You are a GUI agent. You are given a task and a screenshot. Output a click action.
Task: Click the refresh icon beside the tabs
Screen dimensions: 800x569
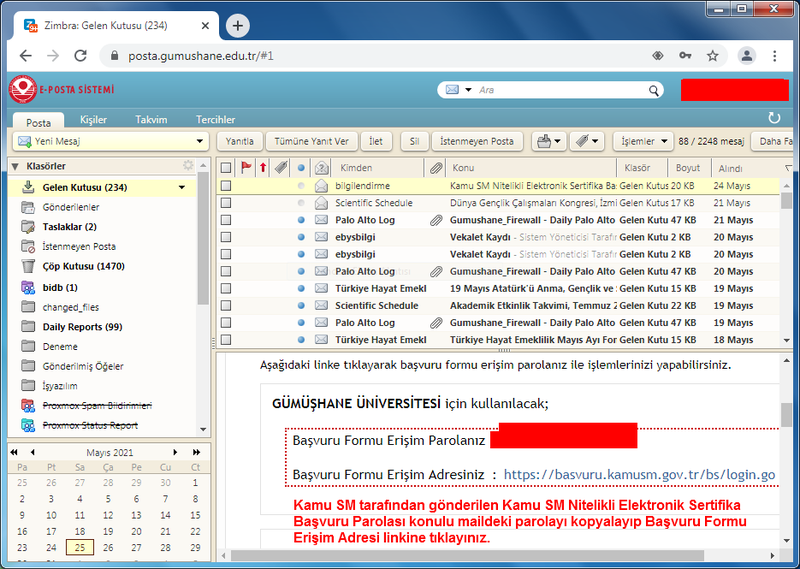774,118
